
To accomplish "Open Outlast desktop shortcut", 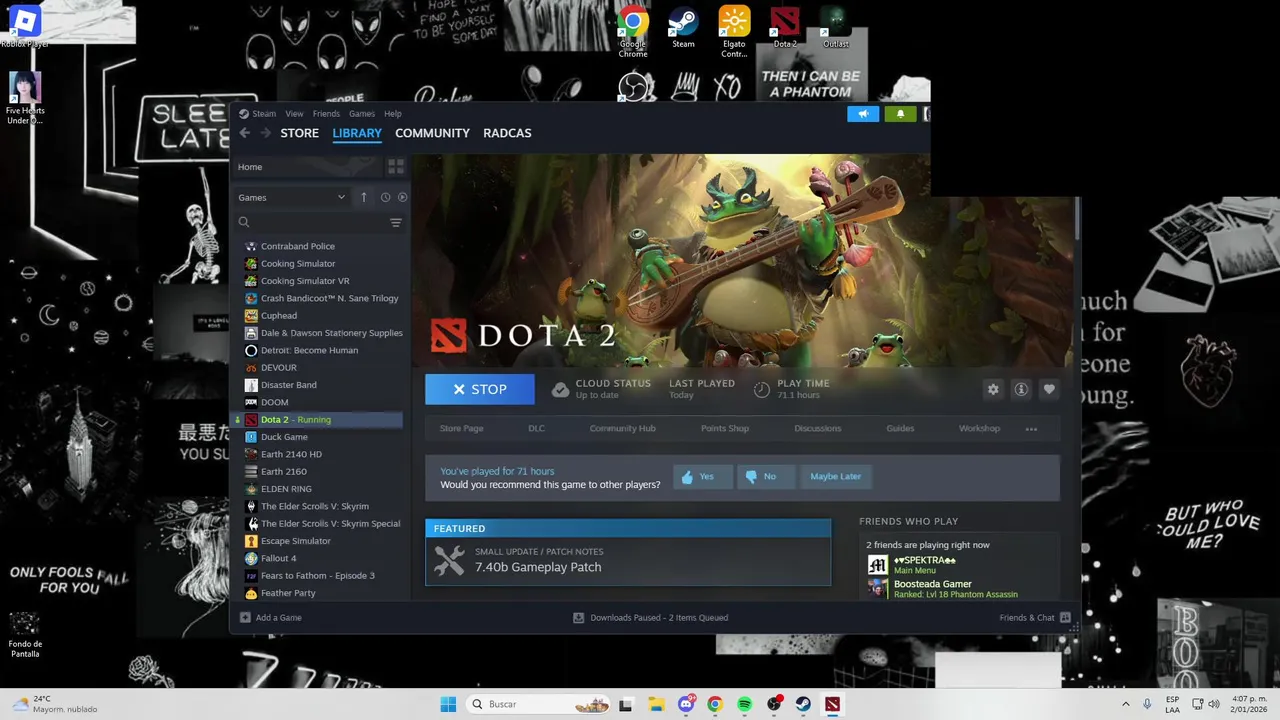I will pyautogui.click(x=836, y=28).
